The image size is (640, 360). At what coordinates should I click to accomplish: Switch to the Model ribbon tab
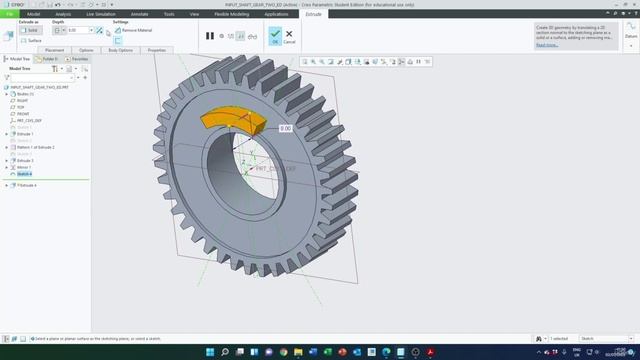pyautogui.click(x=33, y=14)
